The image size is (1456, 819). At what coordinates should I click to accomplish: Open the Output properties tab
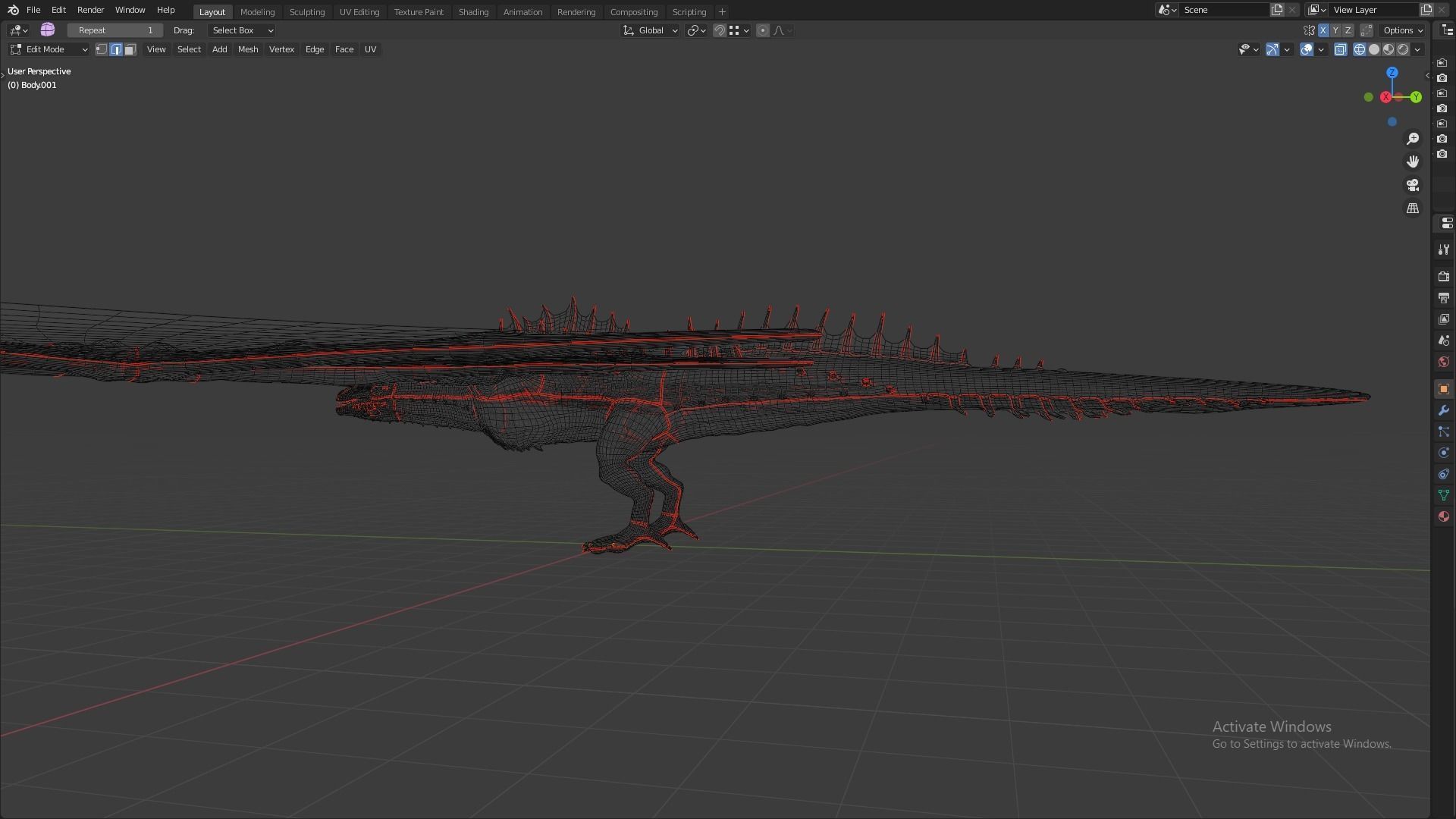point(1444,298)
